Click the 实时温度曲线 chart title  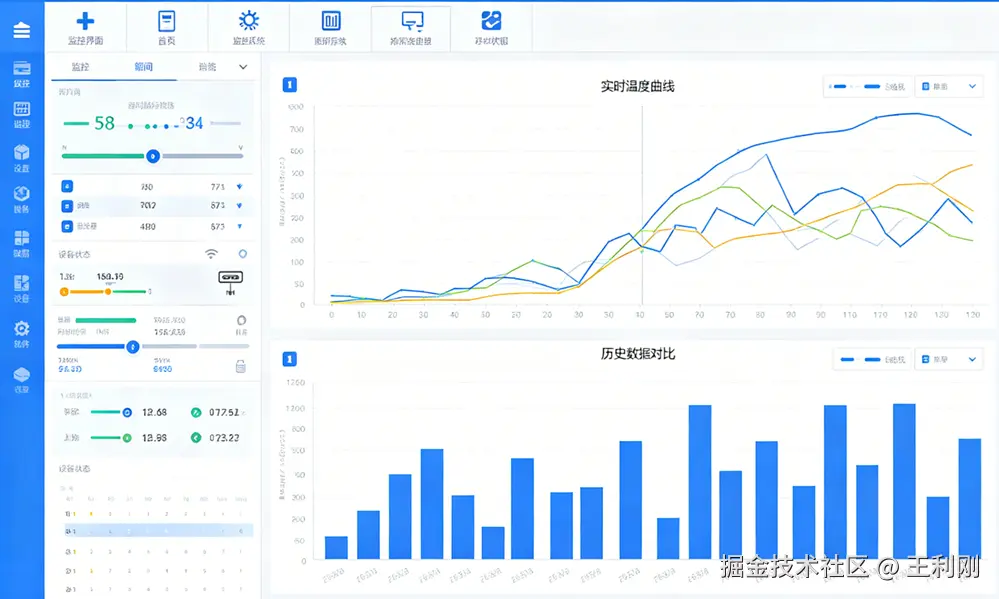pyautogui.click(x=637, y=86)
